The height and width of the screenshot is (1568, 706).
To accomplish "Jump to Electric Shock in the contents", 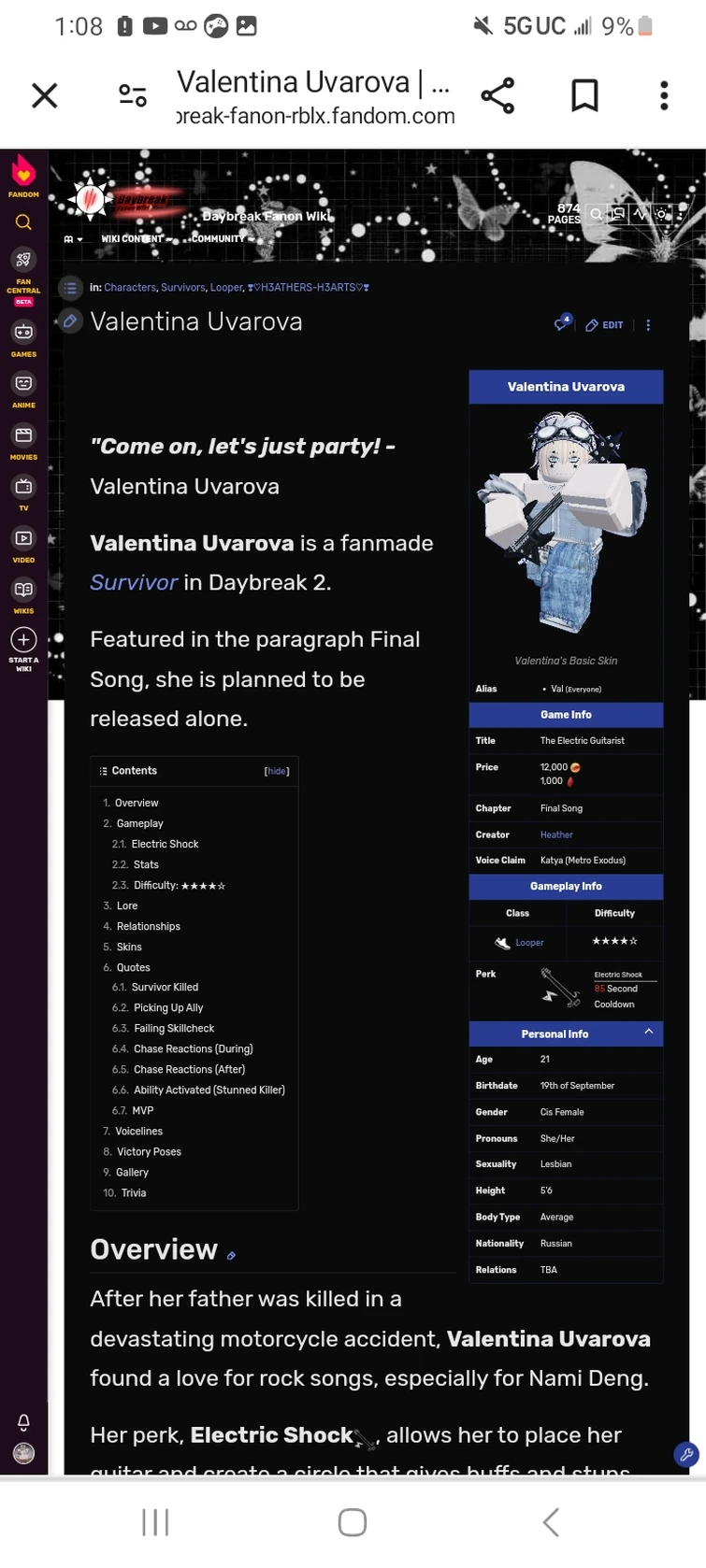I will [x=165, y=844].
